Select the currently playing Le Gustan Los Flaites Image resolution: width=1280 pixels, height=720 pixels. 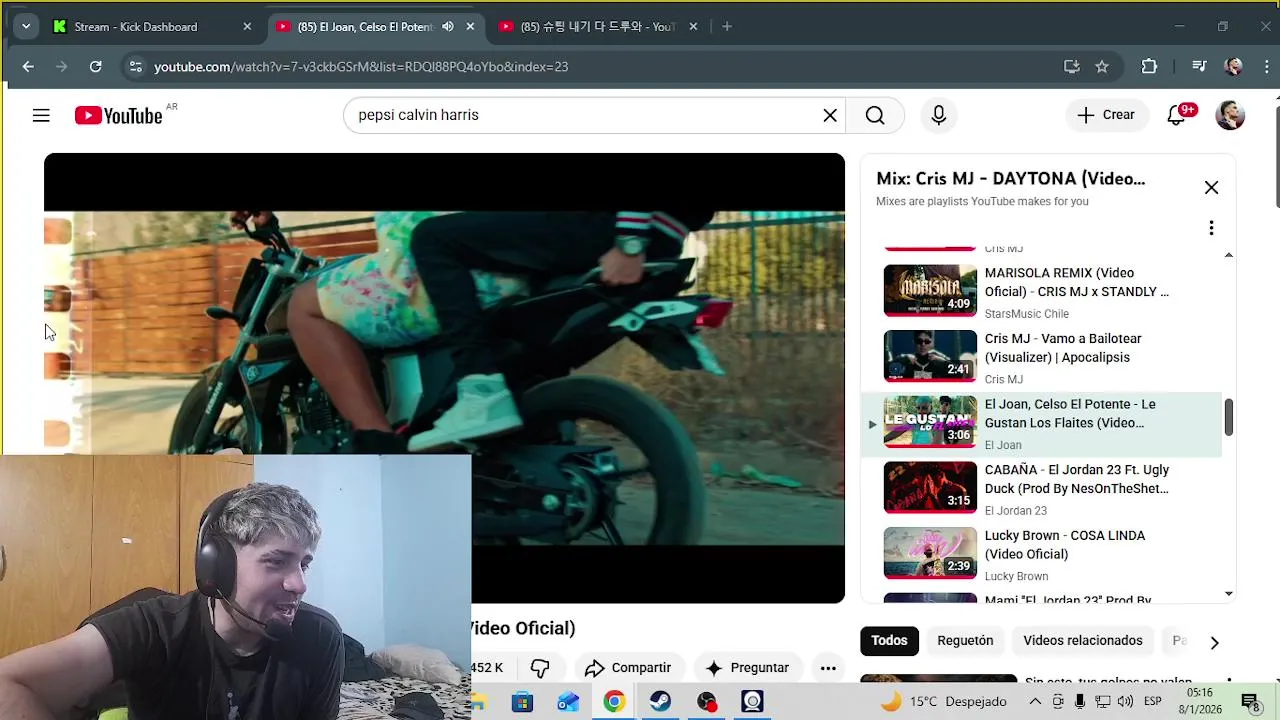[x=1041, y=423]
